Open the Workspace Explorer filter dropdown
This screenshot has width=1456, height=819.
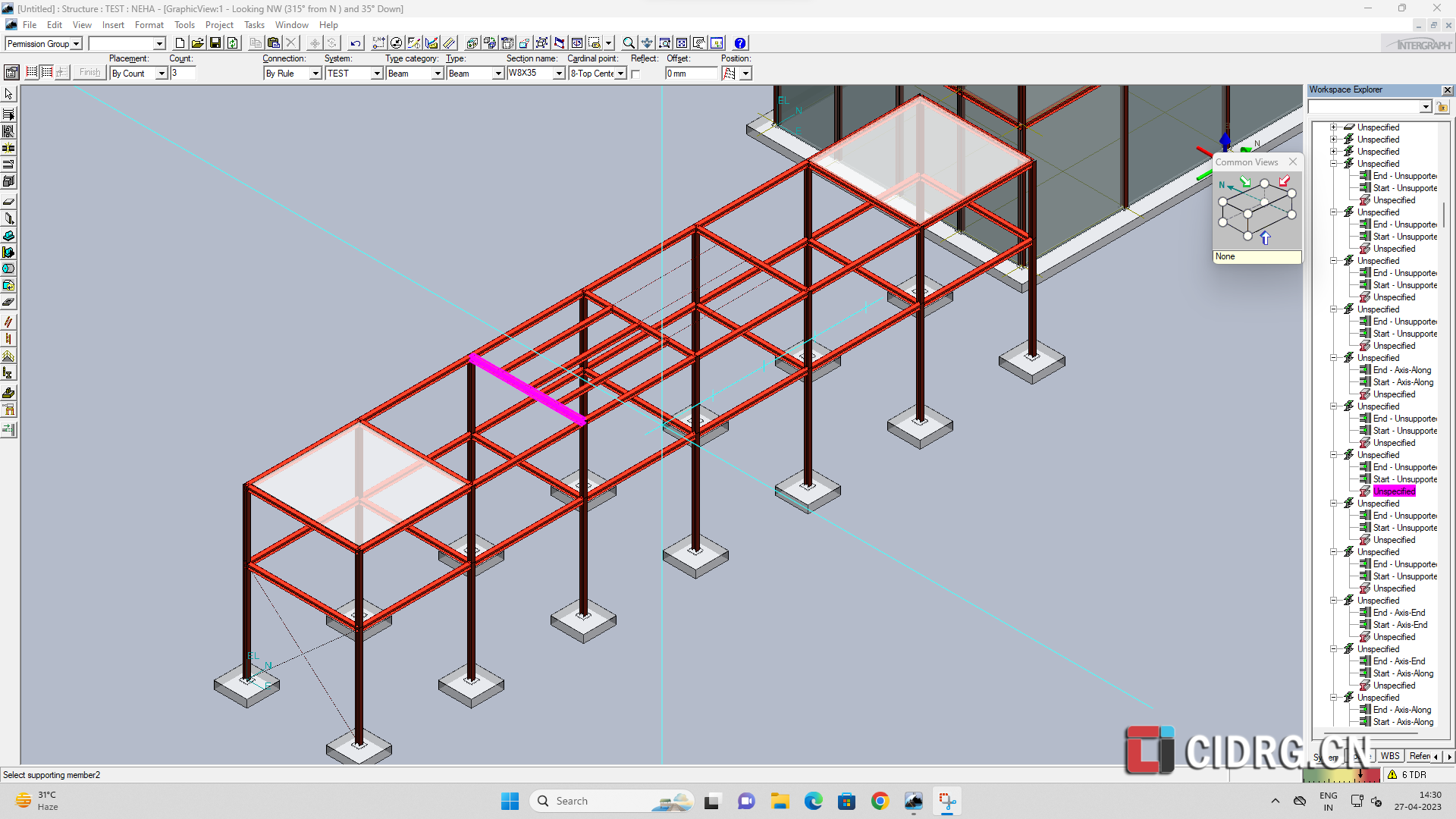(x=1426, y=107)
